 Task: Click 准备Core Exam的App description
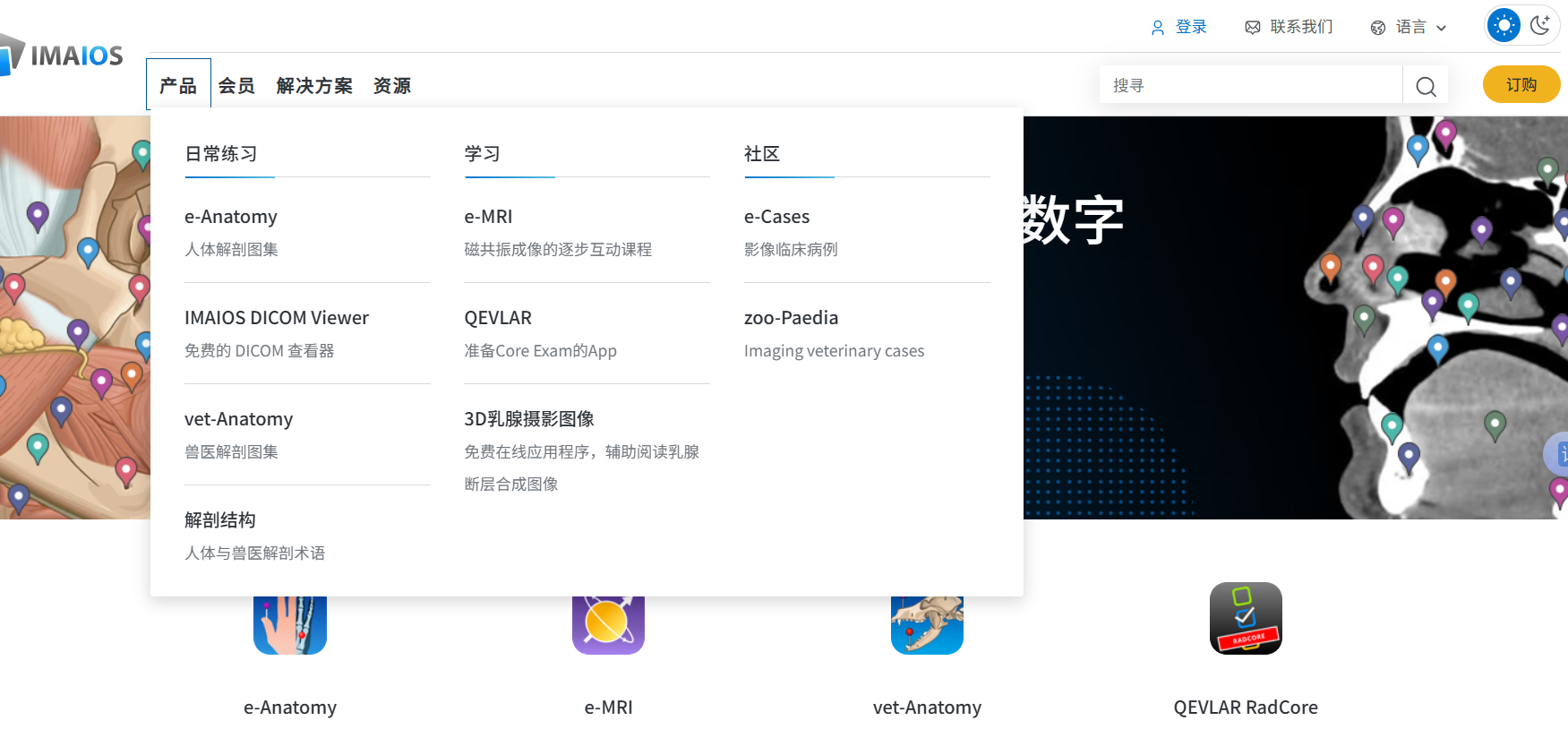tap(540, 351)
